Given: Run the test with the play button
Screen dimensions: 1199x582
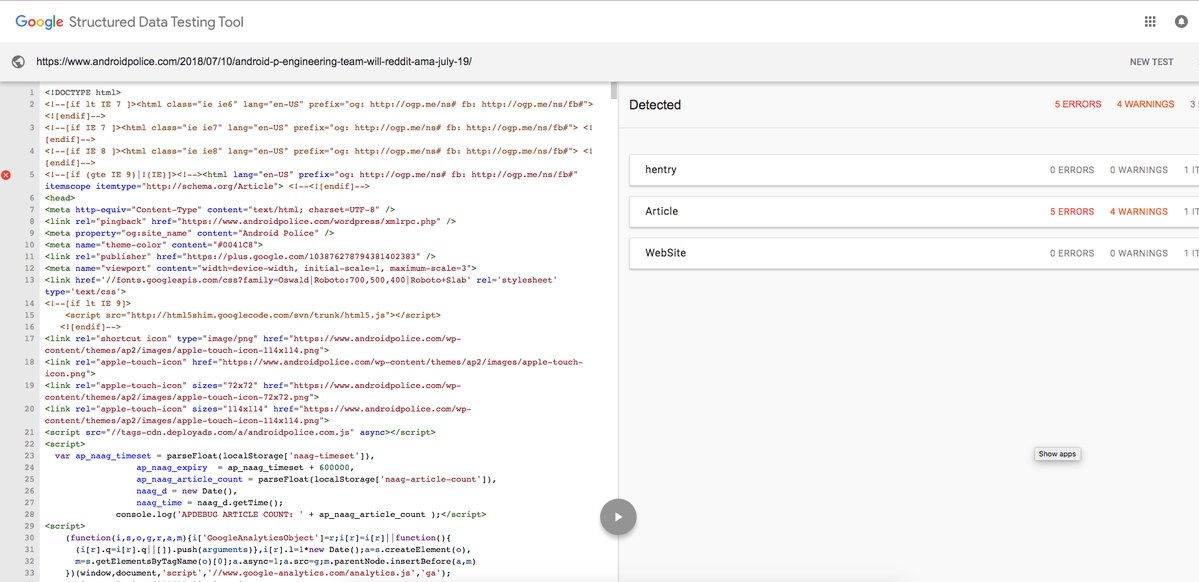Looking at the screenshot, I should coord(618,517).
